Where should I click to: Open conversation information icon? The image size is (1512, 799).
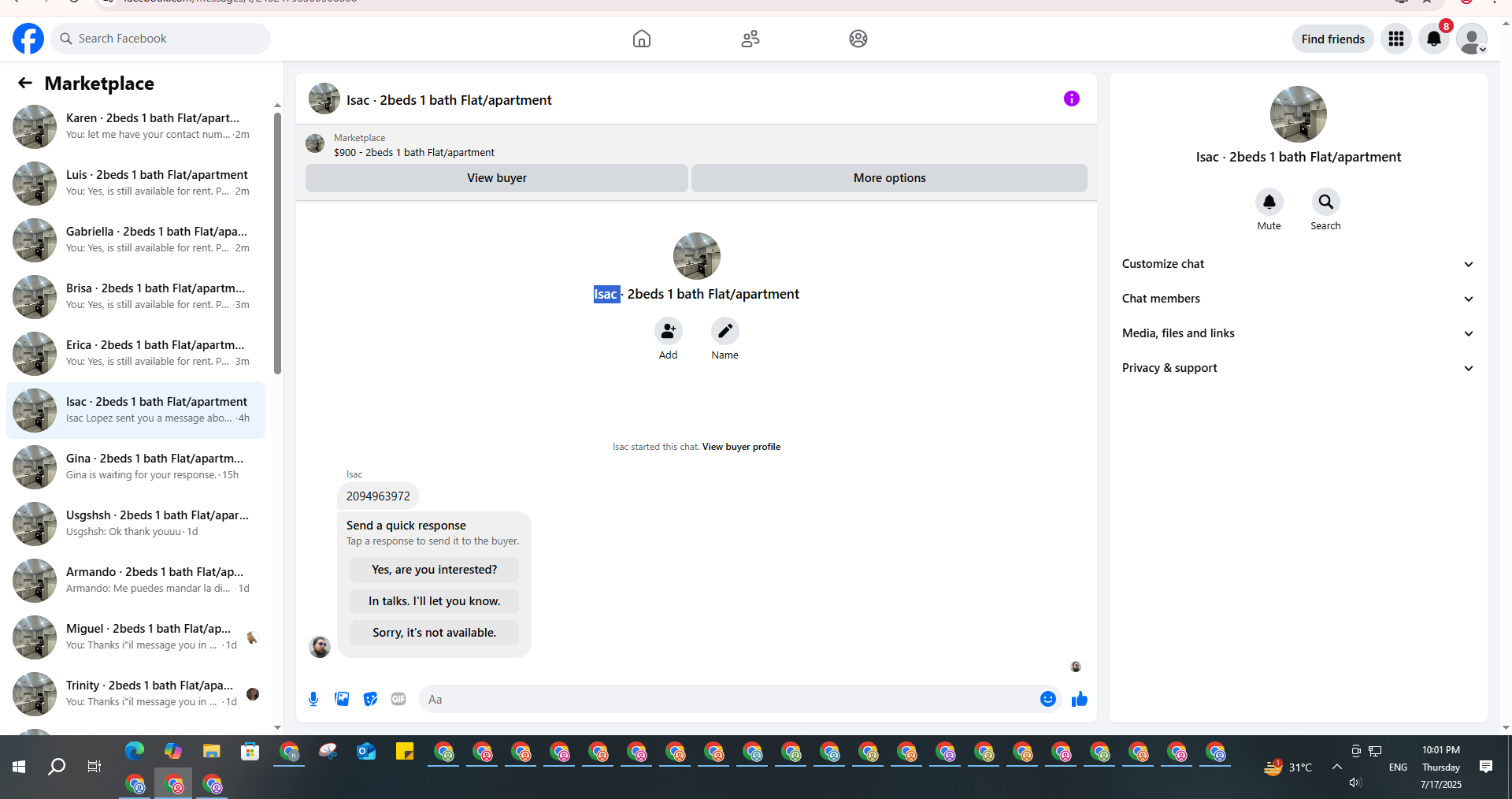click(1072, 98)
